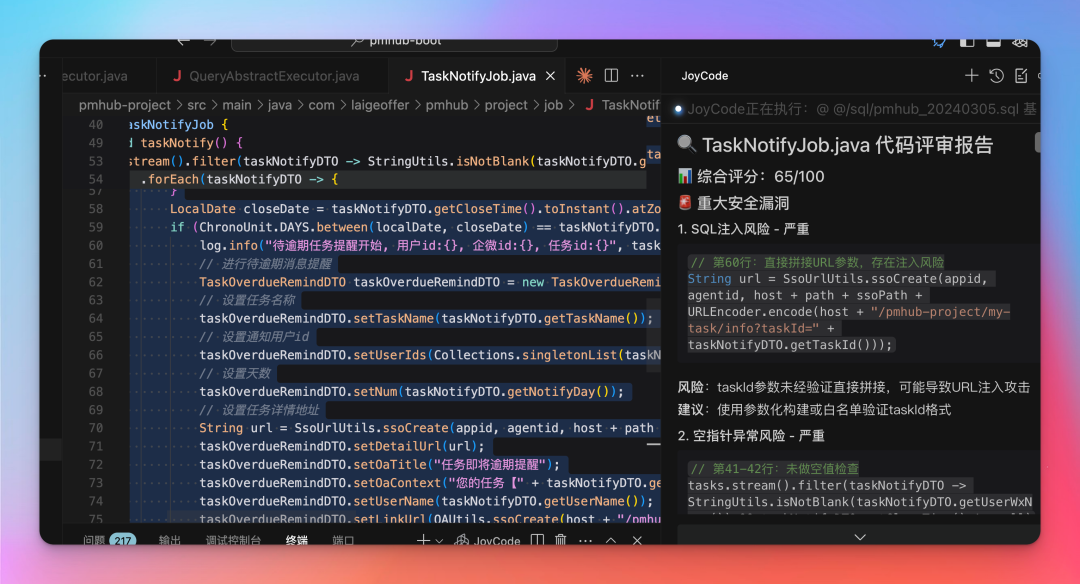
Task: Kill terminal with trash icon
Action: [561, 541]
